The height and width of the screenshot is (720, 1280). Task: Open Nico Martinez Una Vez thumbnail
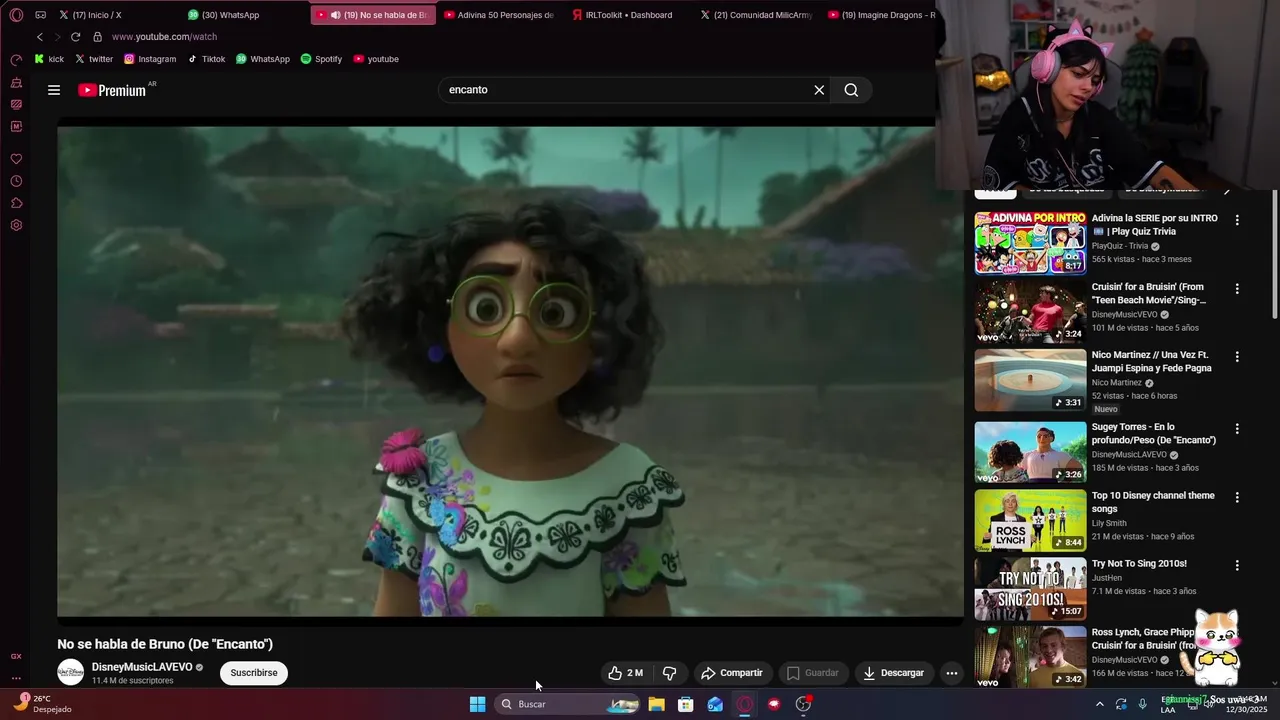coord(1030,380)
